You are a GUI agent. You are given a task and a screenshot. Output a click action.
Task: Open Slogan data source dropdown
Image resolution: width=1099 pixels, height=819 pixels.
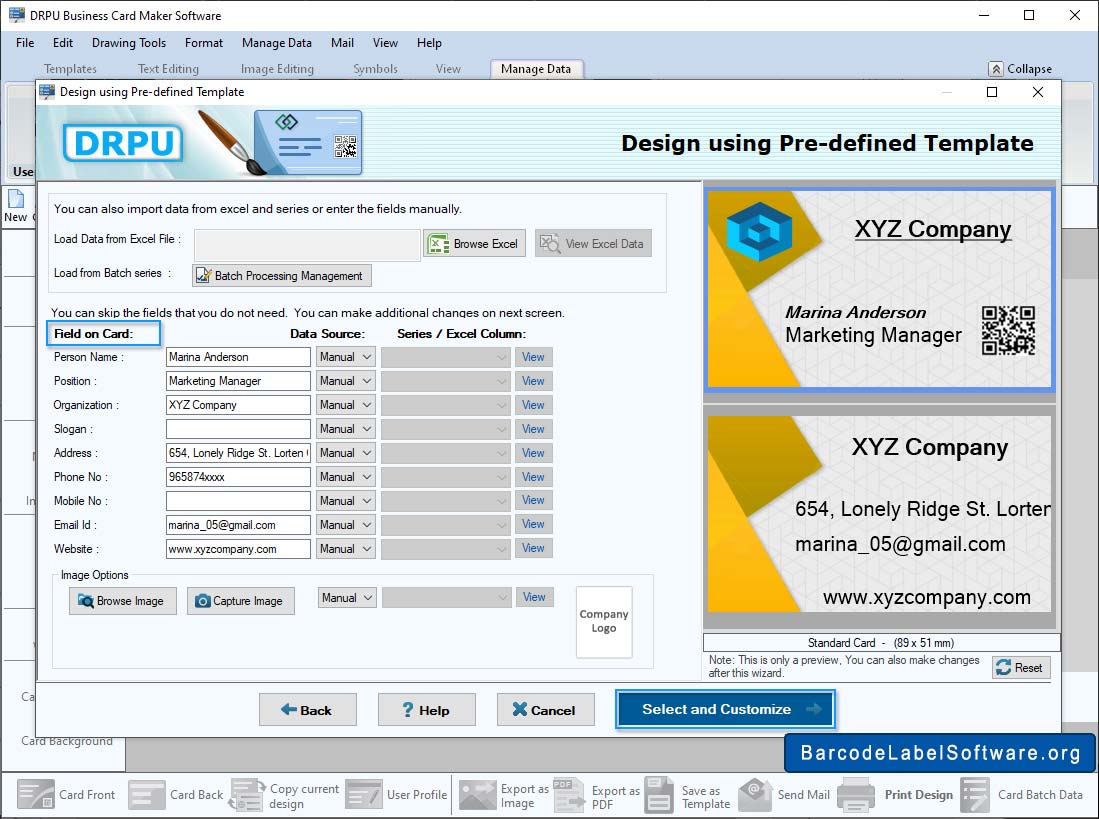[x=346, y=429]
